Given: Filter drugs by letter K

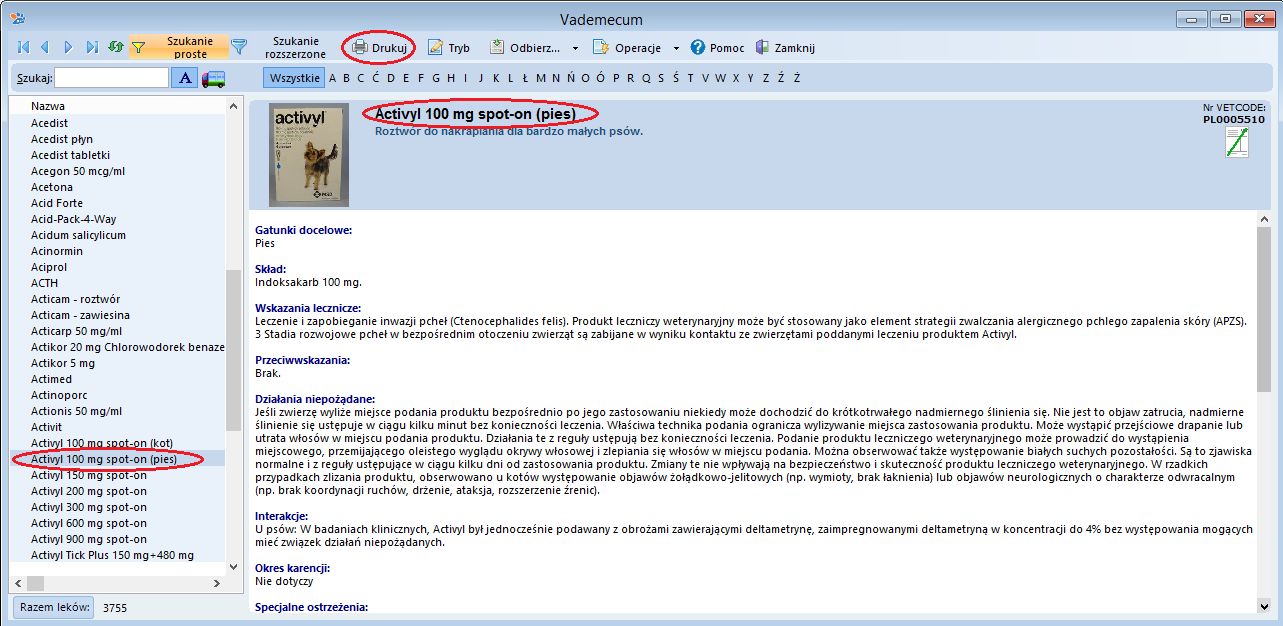Looking at the screenshot, I should pyautogui.click(x=496, y=78).
